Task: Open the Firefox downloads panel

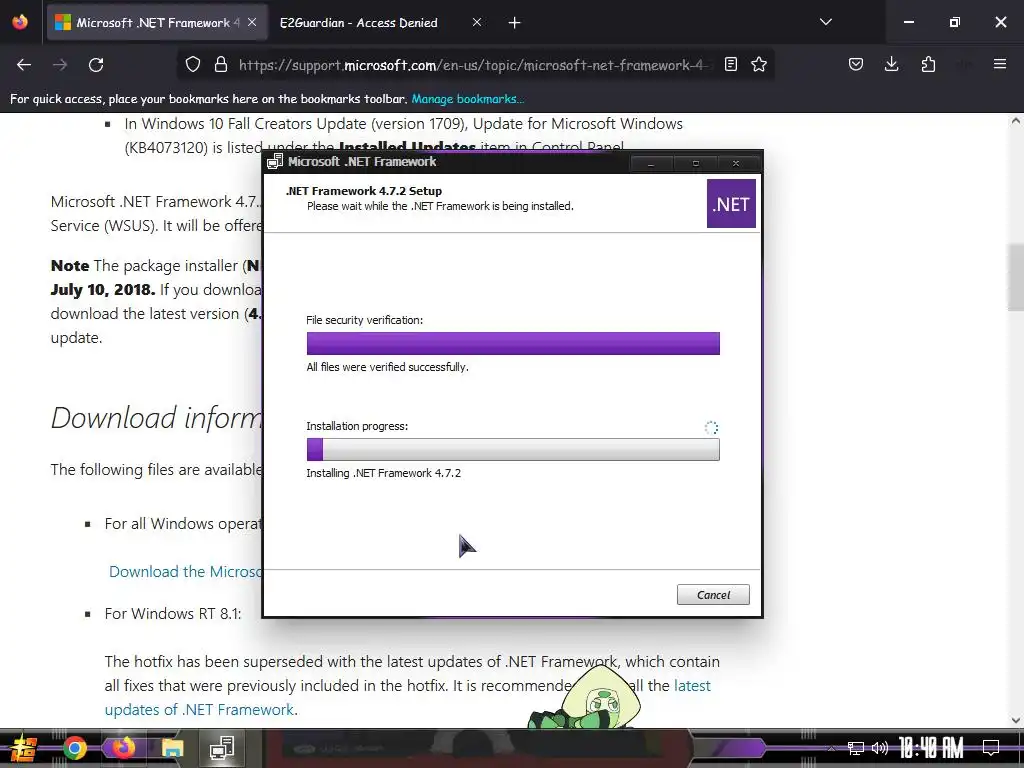Action: tap(891, 65)
